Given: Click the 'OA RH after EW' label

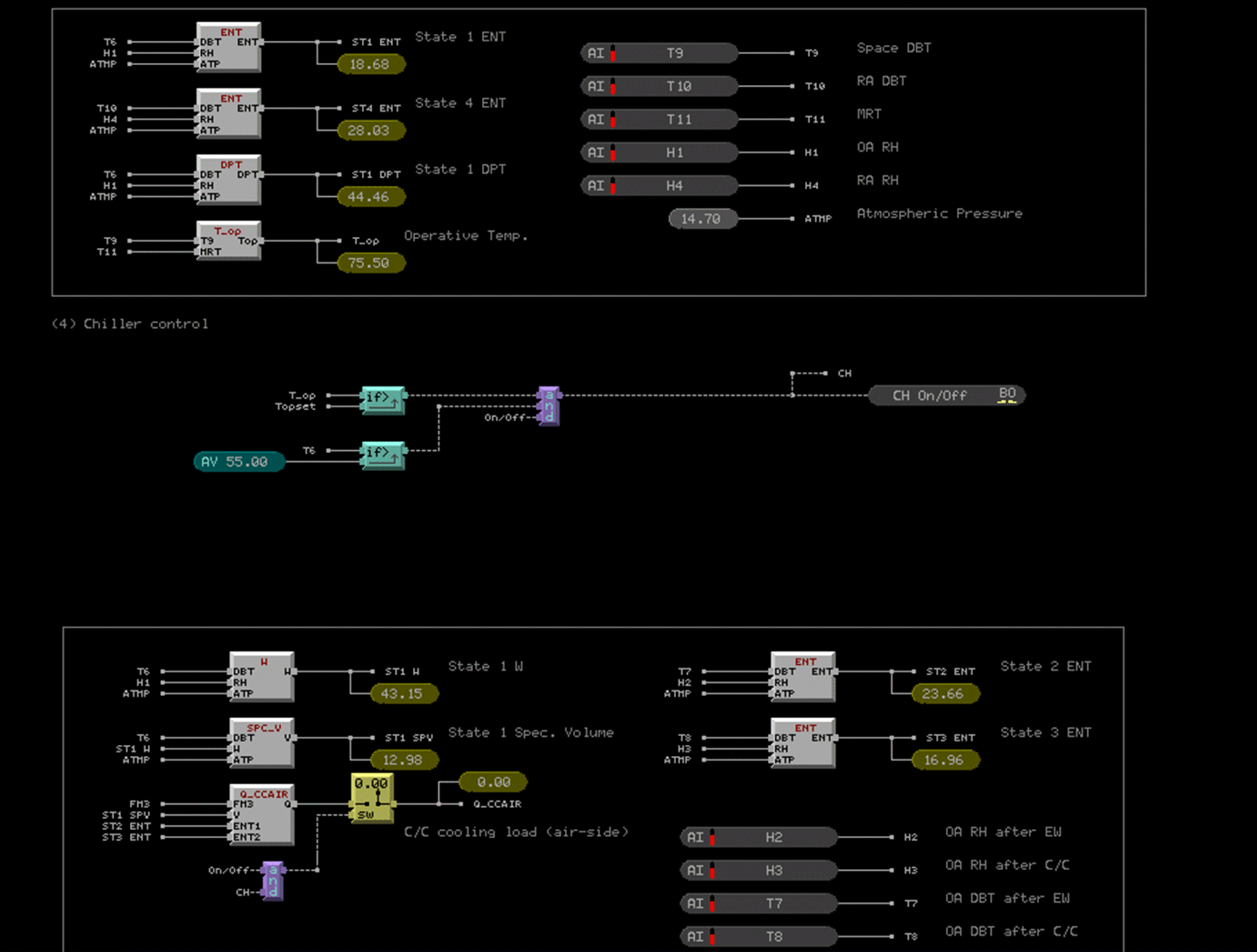Looking at the screenshot, I should (1004, 832).
